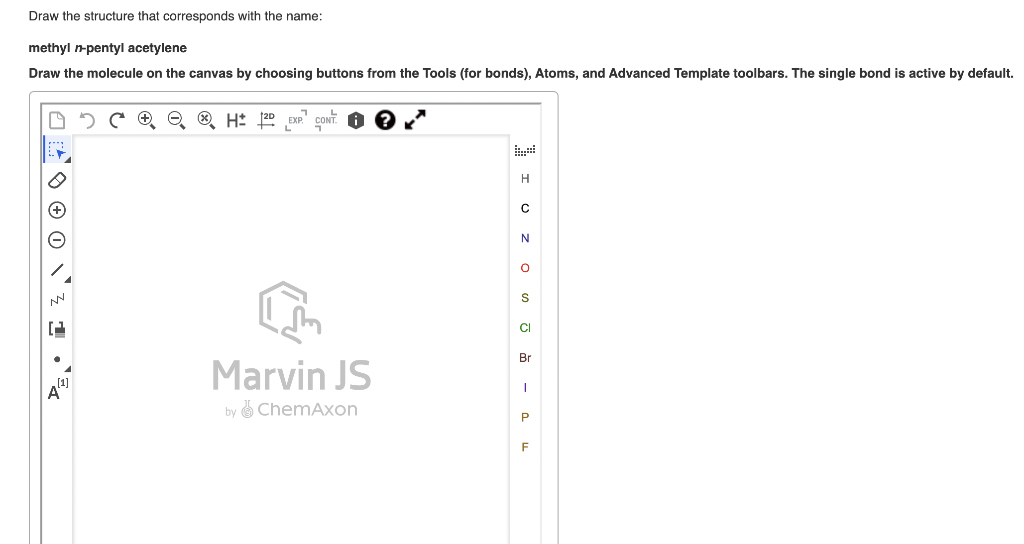The image size is (1024, 544).
Task: Click the New/Clear canvas icon
Action: click(57, 120)
